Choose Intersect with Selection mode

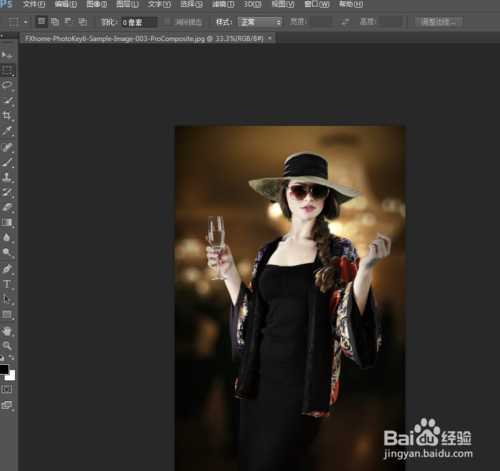tap(82, 22)
